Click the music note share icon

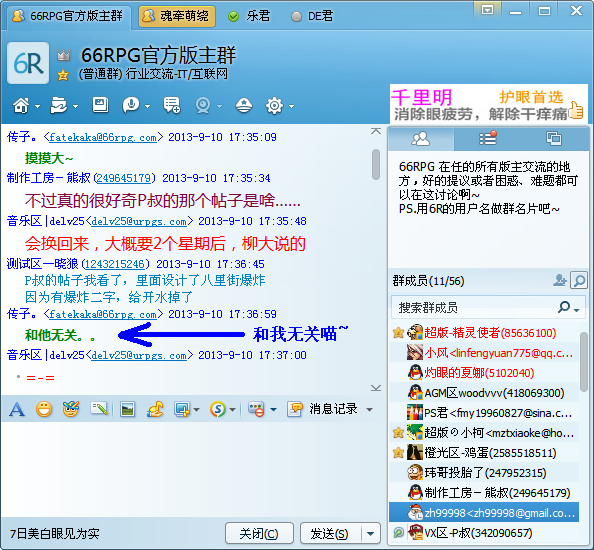[155, 409]
